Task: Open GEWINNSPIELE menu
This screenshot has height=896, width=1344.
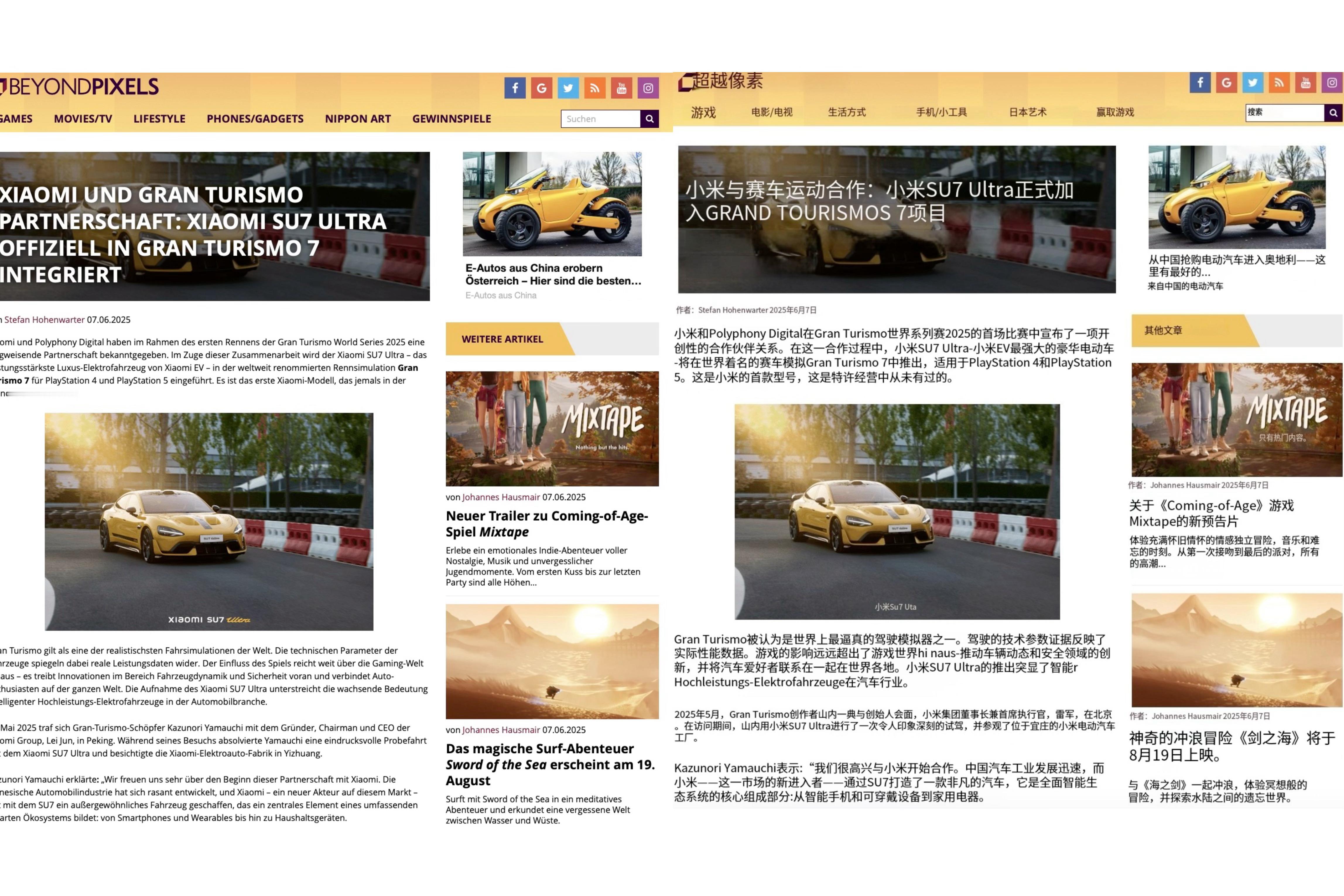Action: tap(452, 119)
